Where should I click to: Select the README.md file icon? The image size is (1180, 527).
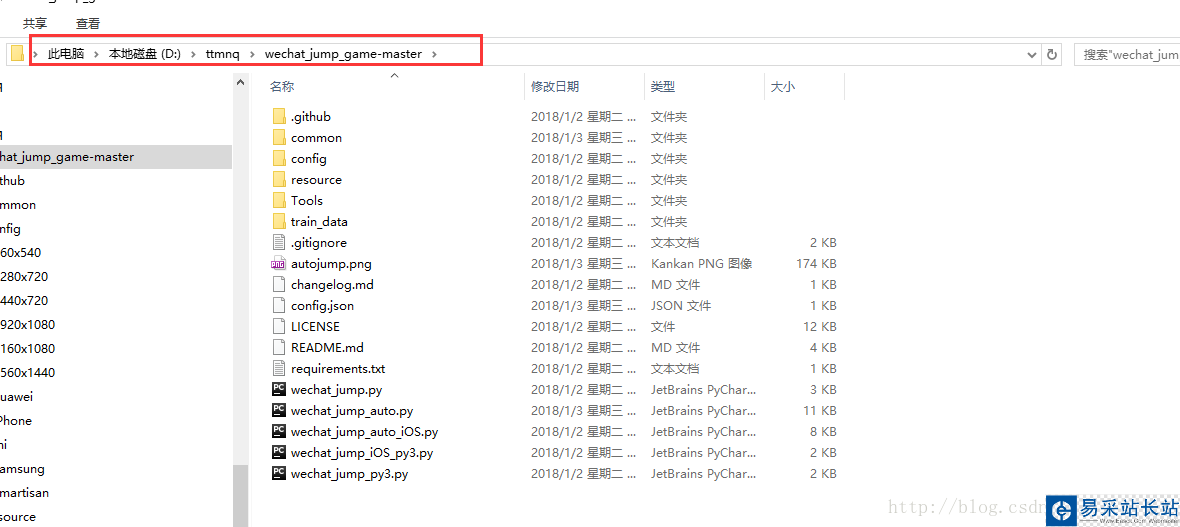(x=279, y=348)
